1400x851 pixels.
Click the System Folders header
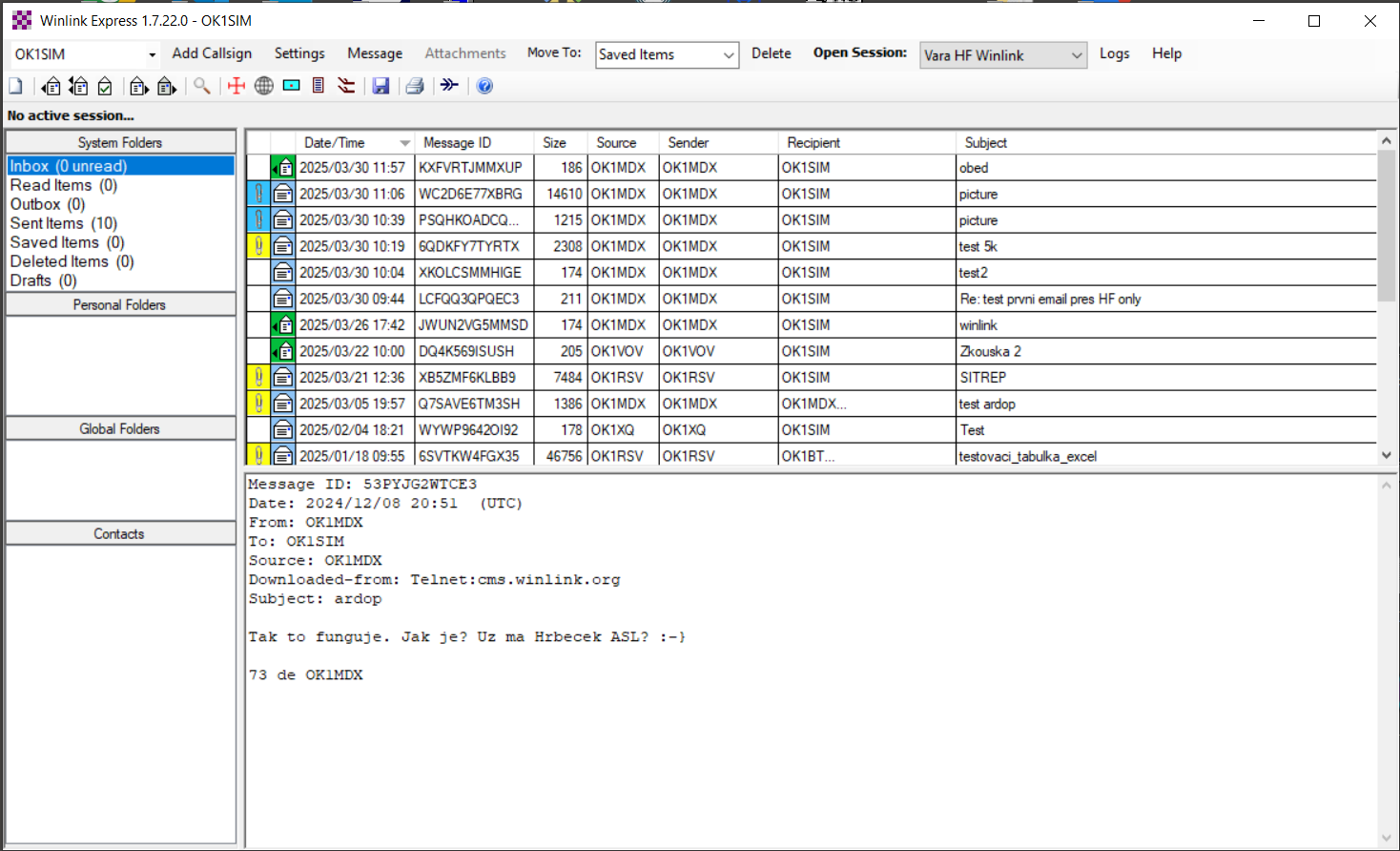point(120,142)
